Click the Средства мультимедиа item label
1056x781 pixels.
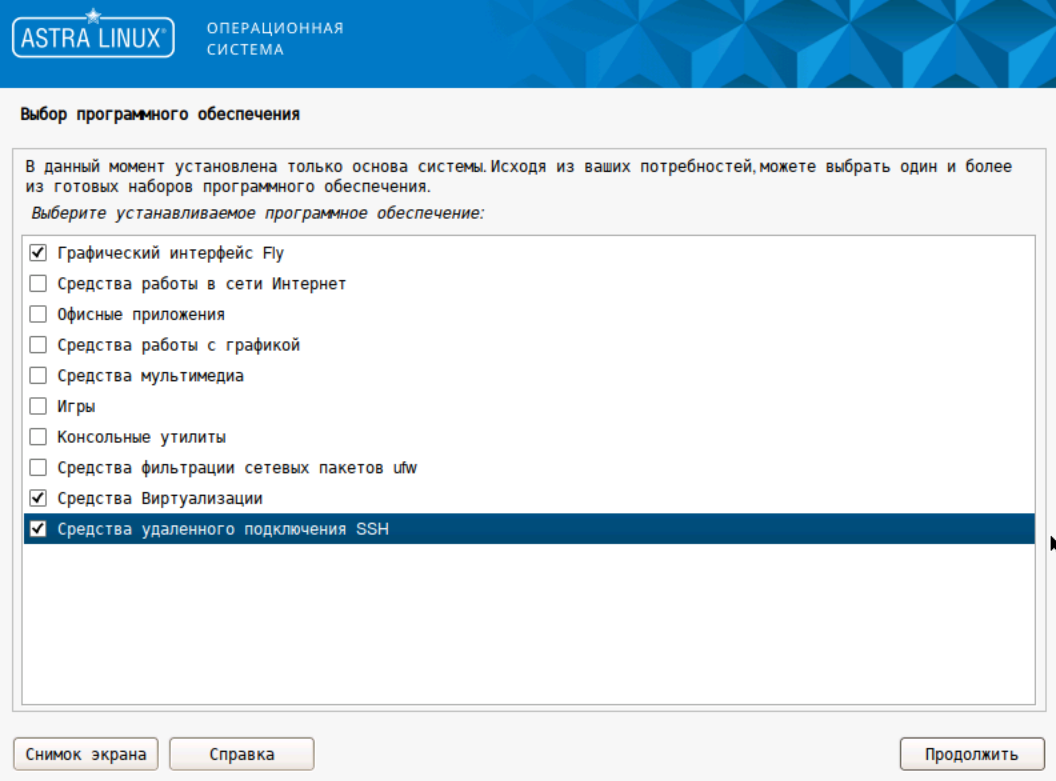point(150,376)
